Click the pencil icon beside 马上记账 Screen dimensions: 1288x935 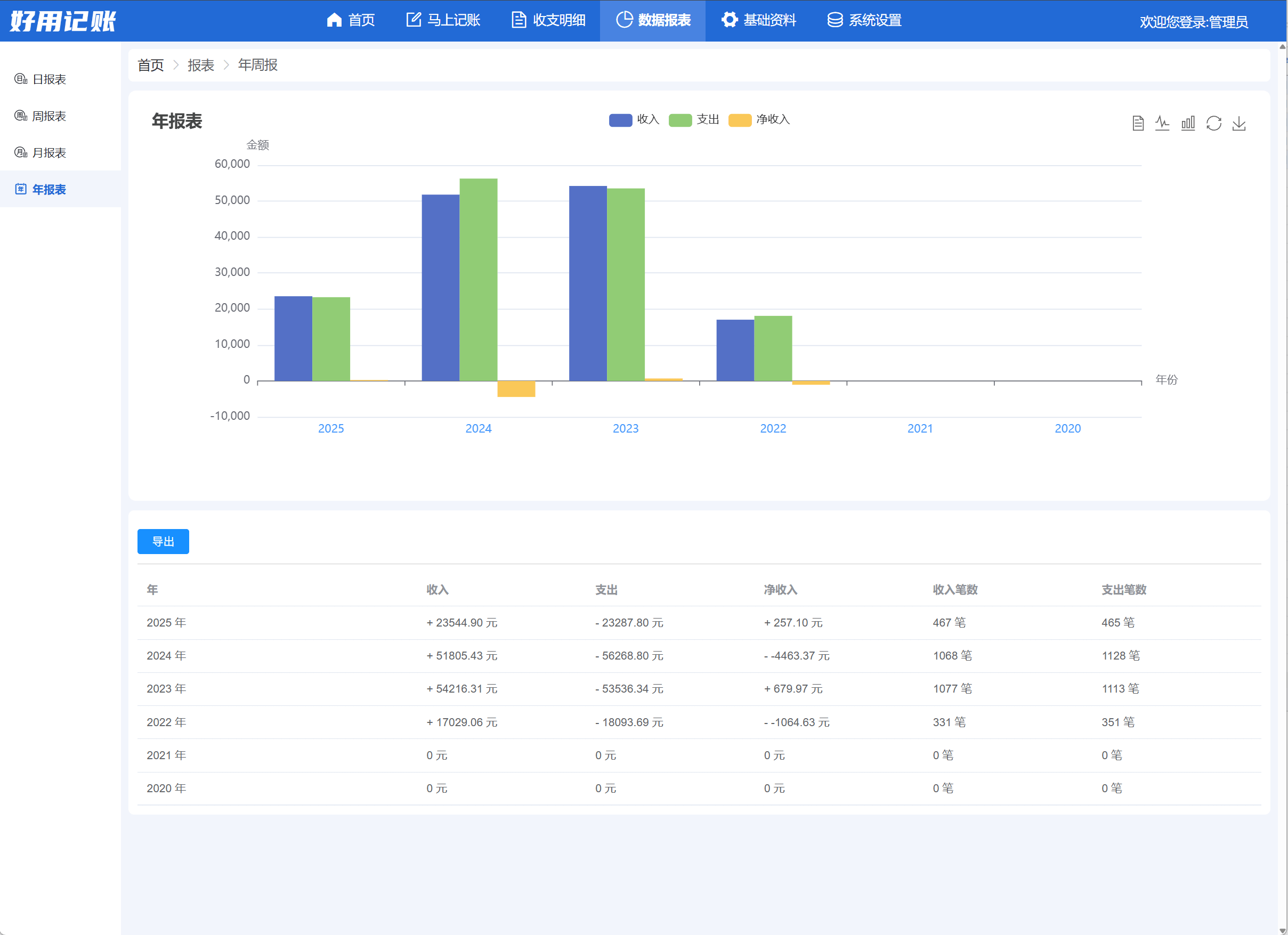click(414, 20)
